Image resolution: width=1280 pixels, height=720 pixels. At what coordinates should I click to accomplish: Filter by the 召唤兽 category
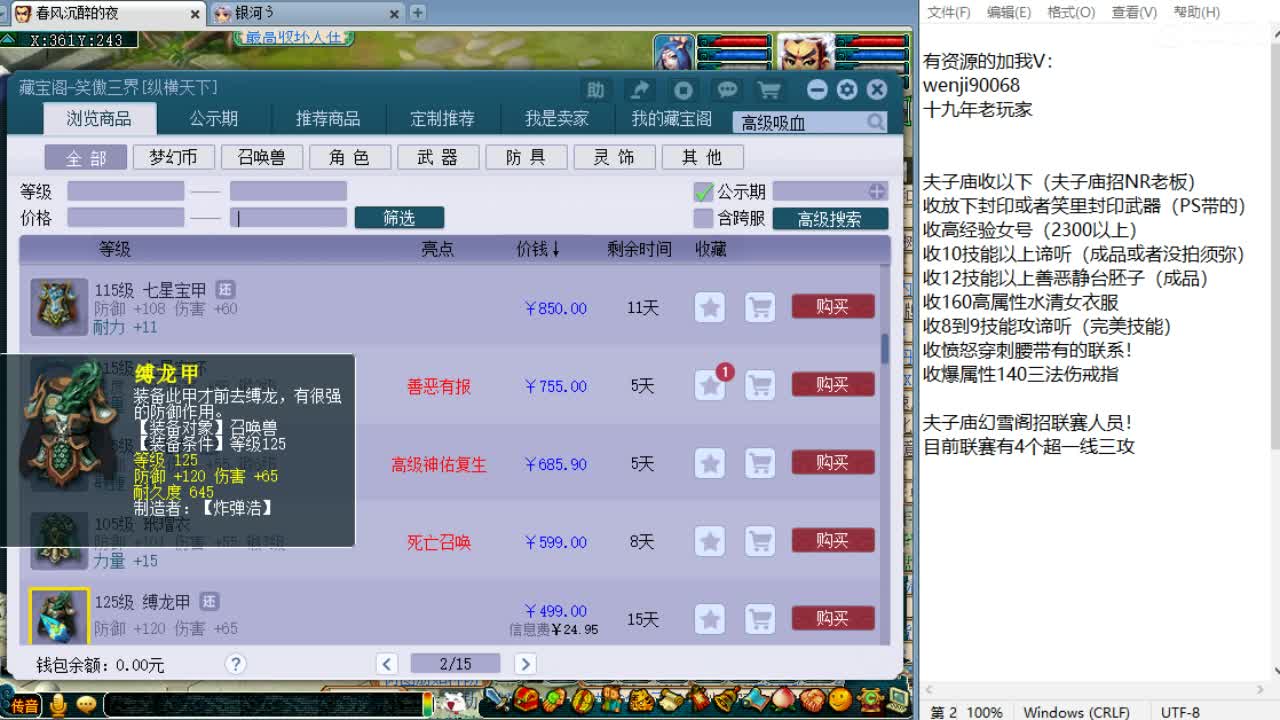pos(261,158)
